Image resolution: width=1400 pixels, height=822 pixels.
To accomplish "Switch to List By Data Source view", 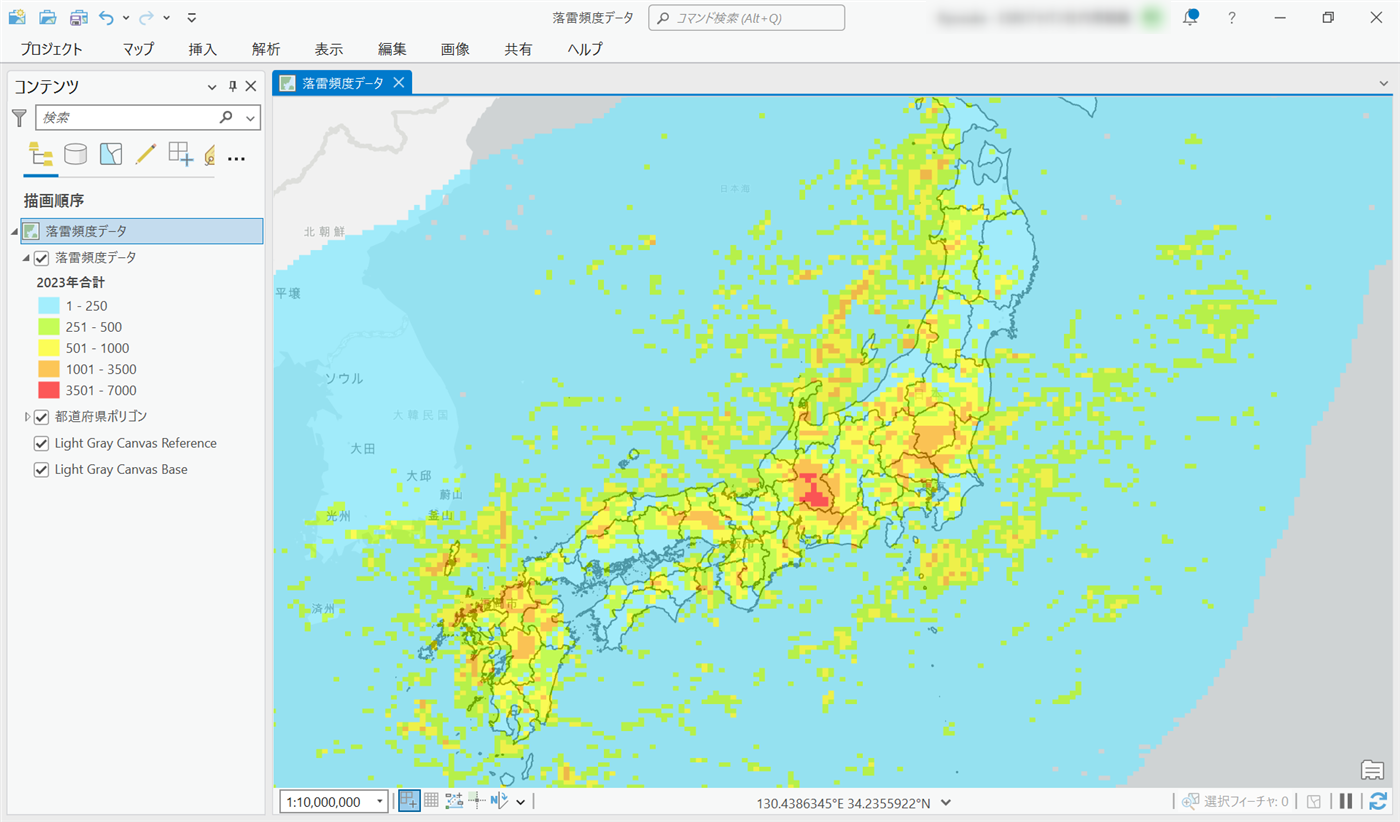I will pyautogui.click(x=75, y=154).
